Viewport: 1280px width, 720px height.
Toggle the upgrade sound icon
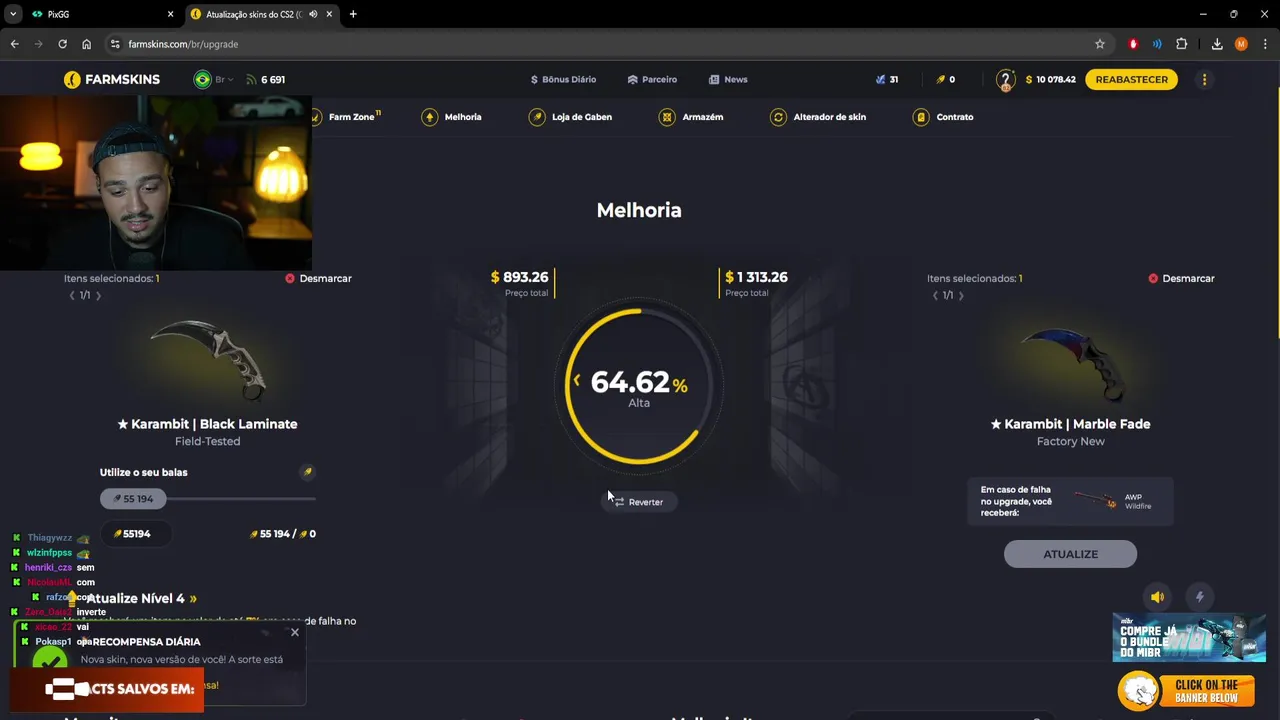(x=1157, y=597)
